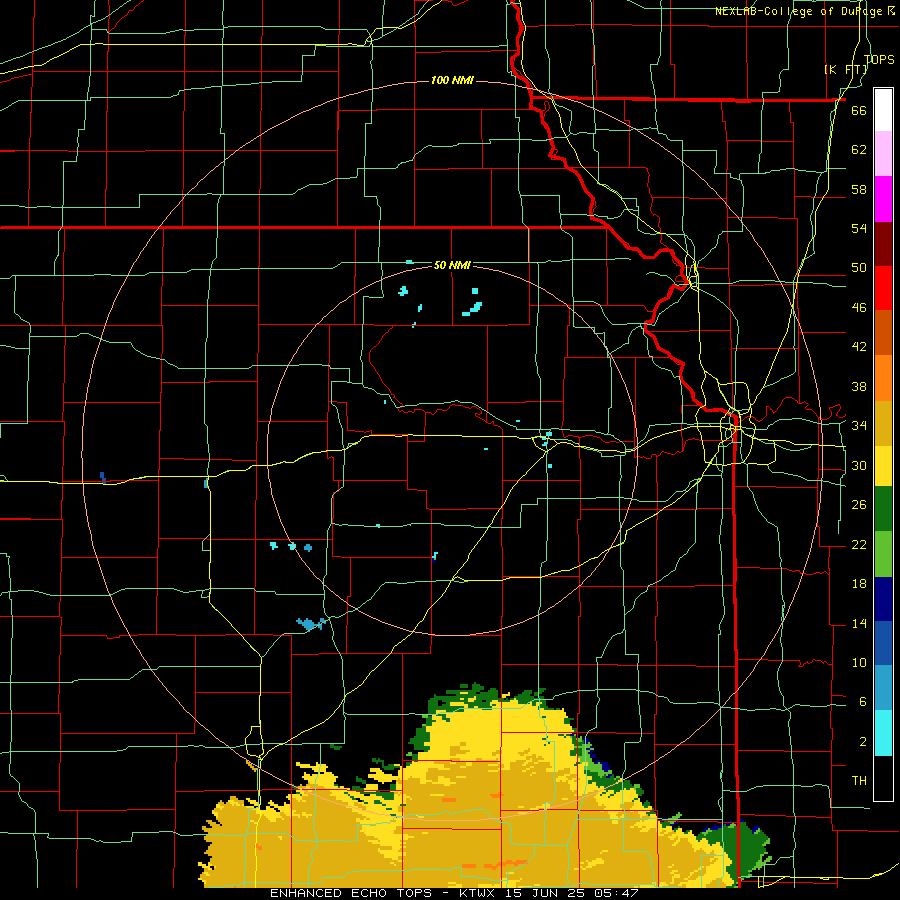
Task: Click the dark red 50-54 kft swatch
Action: [x=883, y=243]
